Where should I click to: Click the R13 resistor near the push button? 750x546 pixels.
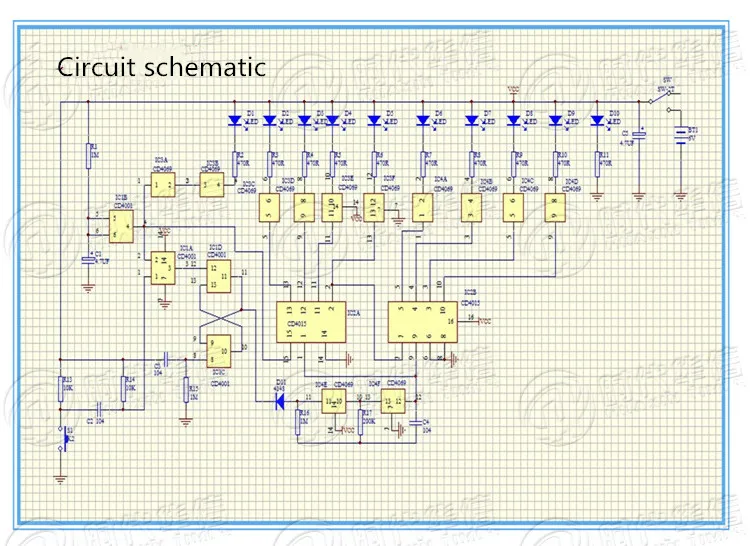pyautogui.click(x=61, y=389)
